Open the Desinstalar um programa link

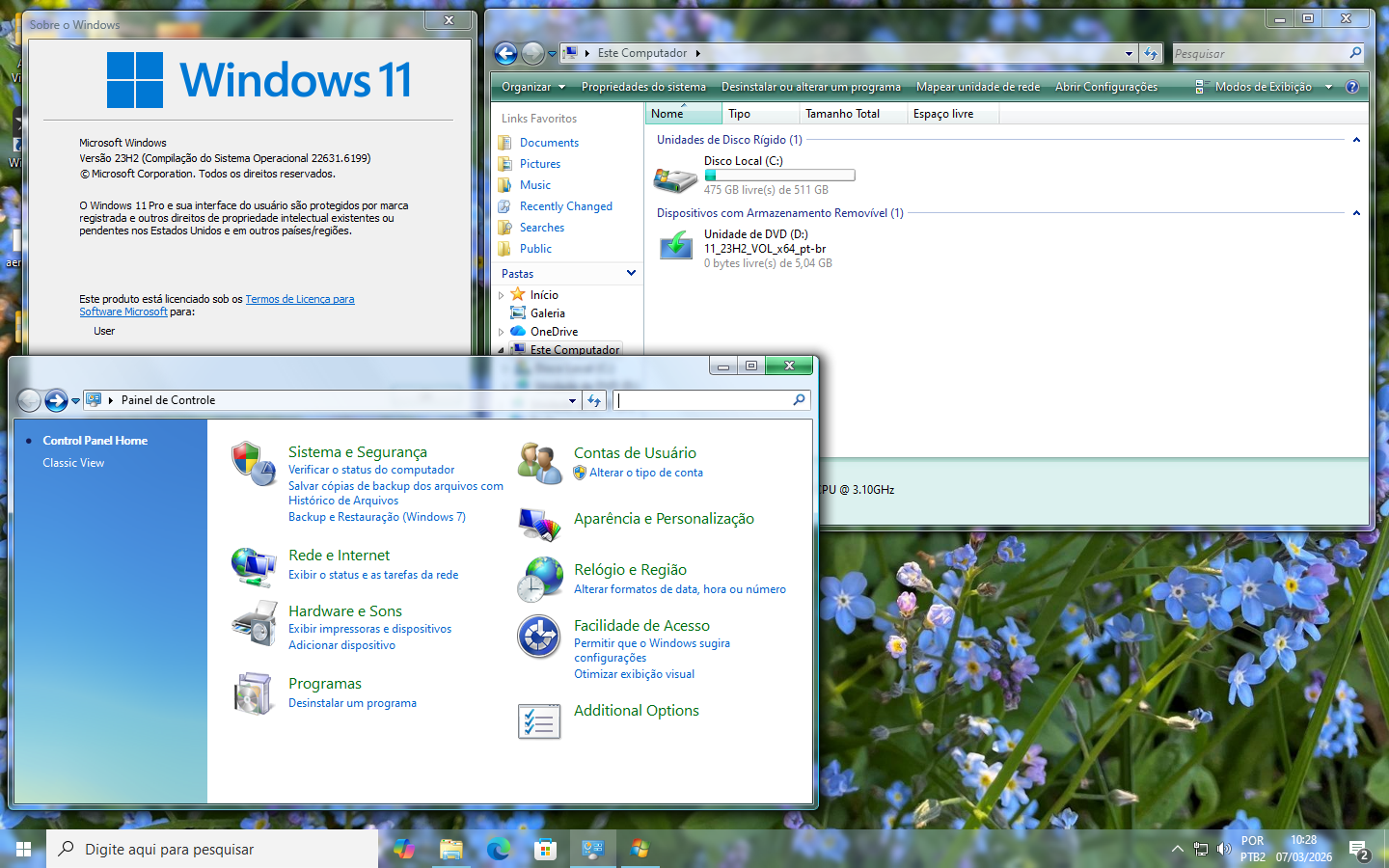(352, 703)
